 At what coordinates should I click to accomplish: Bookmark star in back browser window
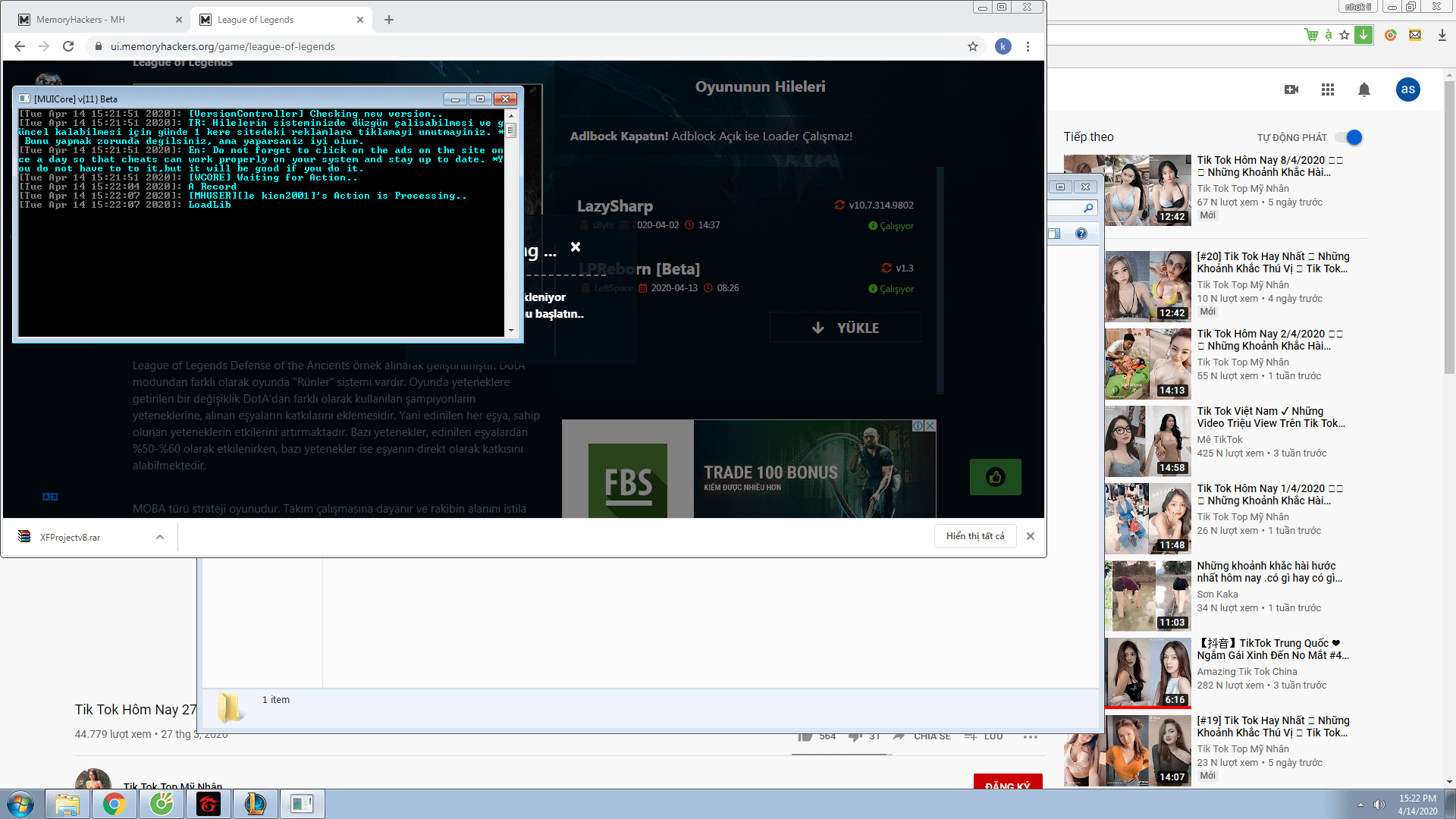[x=1345, y=35]
